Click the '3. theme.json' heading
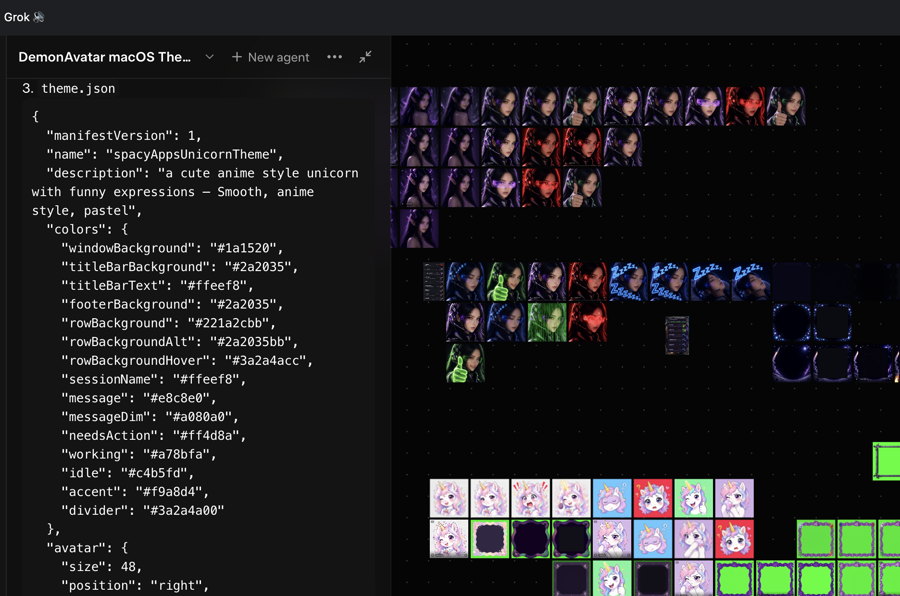Screen dimensions: 900x596 click(68, 88)
